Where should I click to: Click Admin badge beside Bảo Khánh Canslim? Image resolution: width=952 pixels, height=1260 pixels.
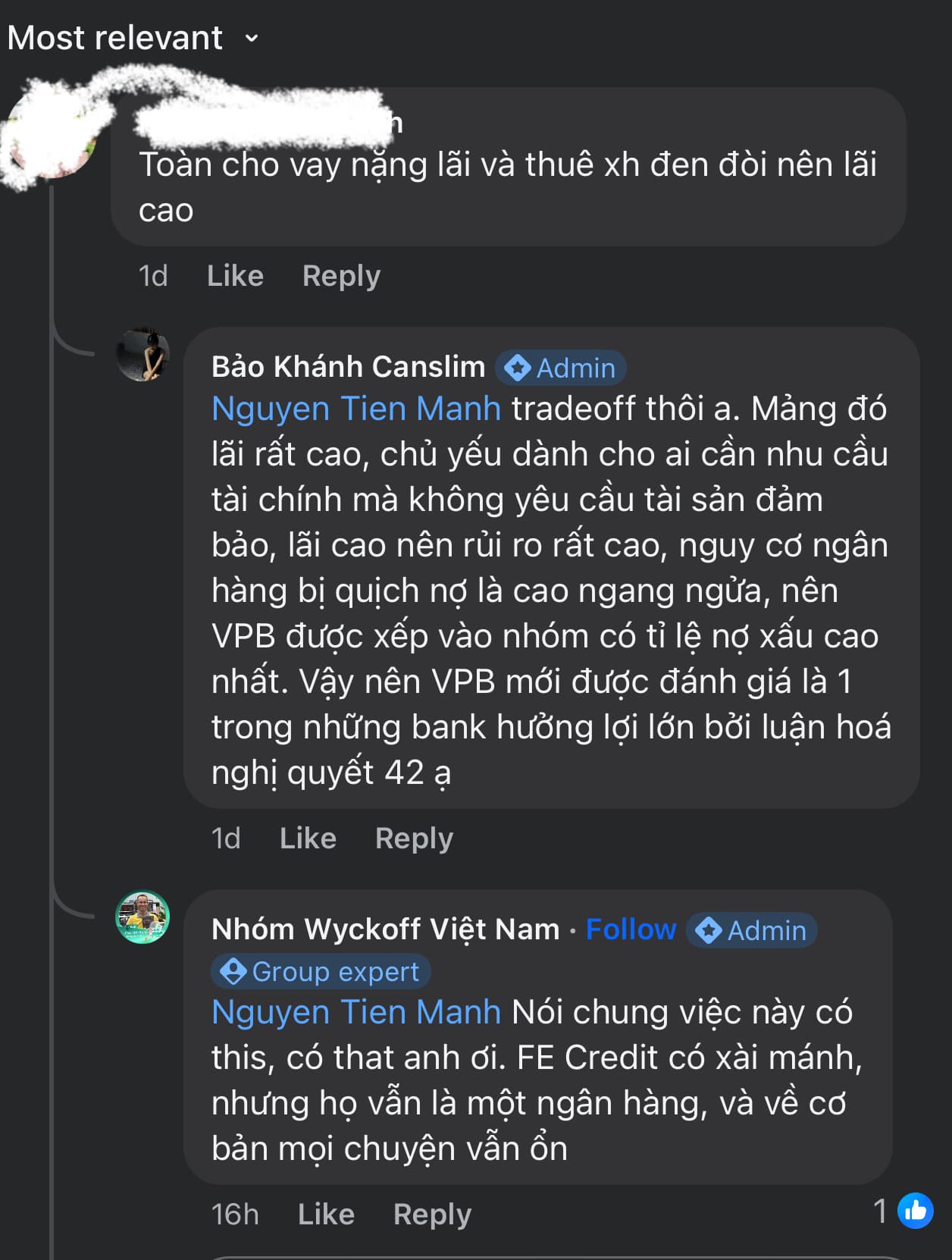(561, 368)
